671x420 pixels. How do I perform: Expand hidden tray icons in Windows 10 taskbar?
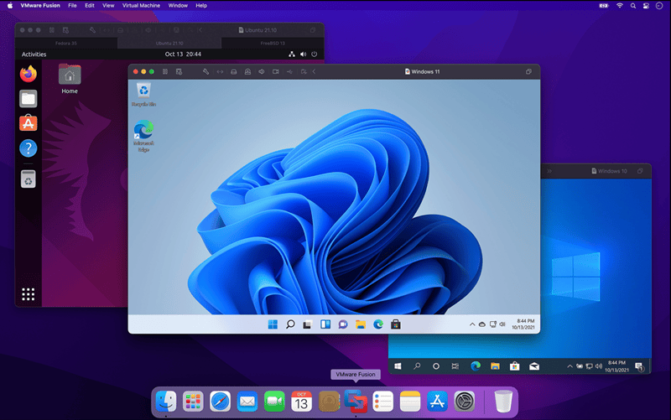coord(570,366)
